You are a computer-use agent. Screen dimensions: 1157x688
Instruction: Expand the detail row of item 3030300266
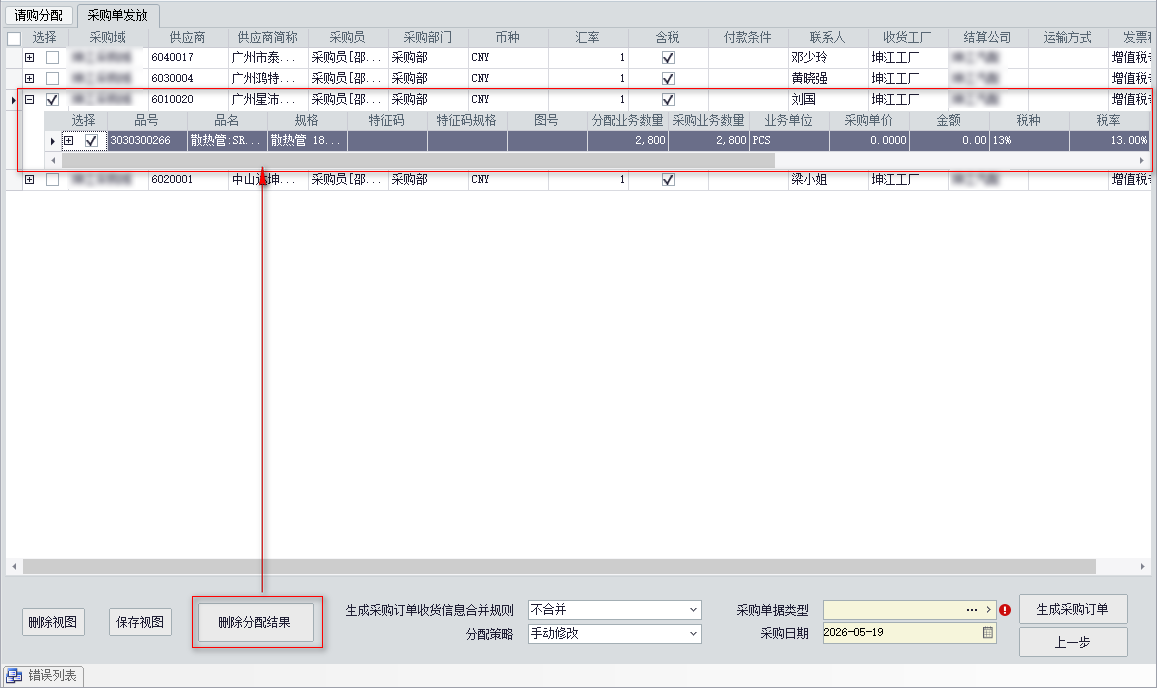69,140
